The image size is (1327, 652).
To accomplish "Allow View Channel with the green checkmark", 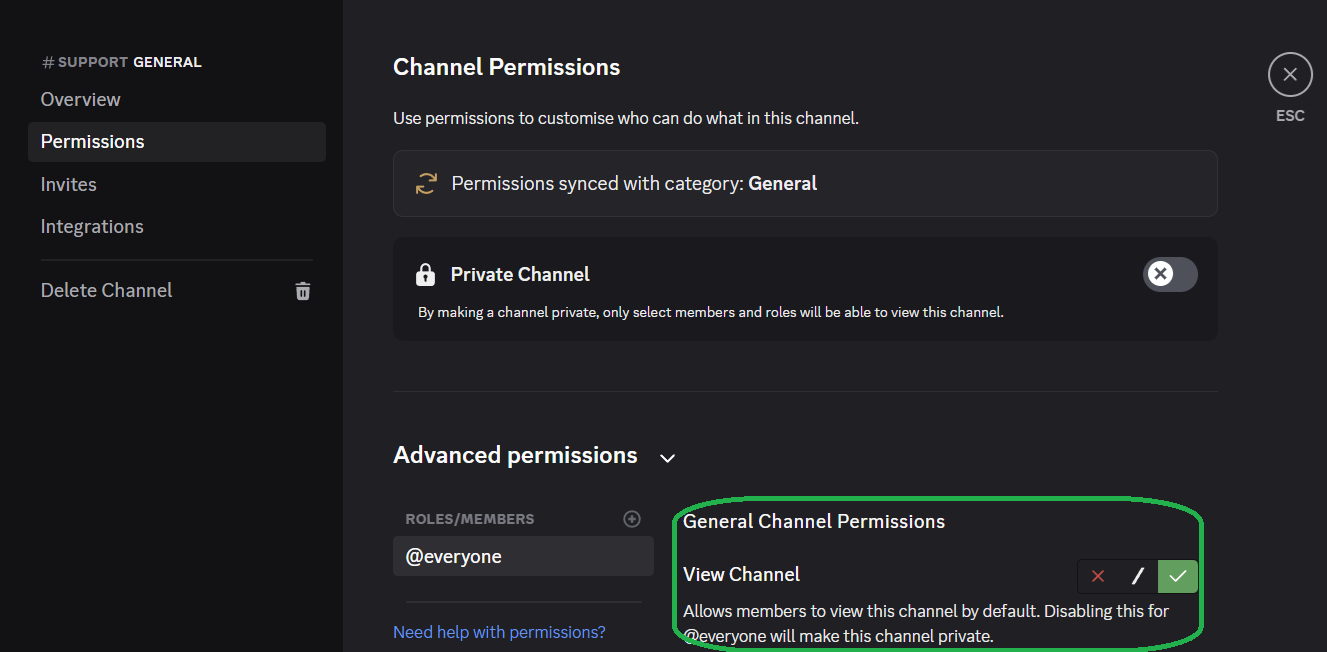I will (1177, 576).
